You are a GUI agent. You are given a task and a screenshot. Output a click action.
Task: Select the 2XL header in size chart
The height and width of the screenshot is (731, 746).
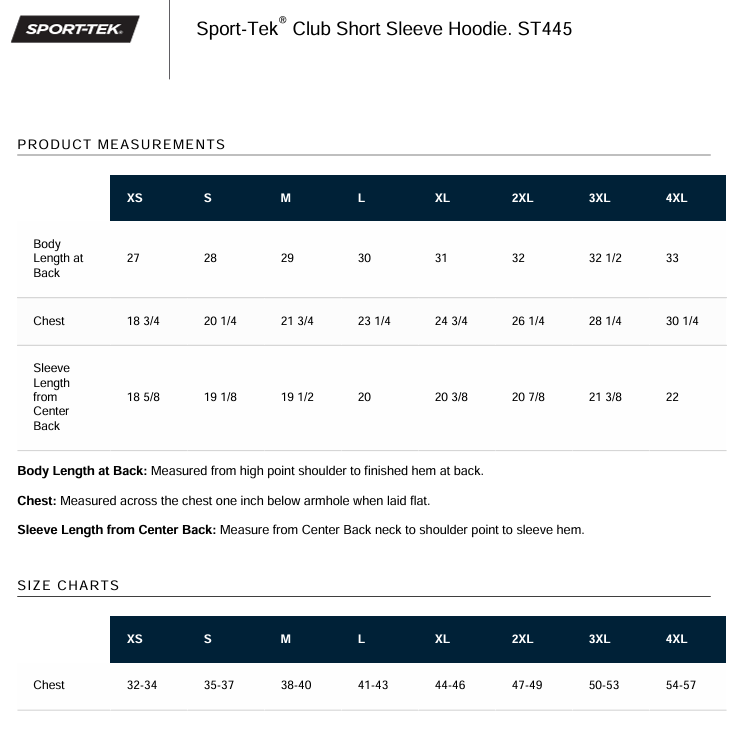[522, 639]
